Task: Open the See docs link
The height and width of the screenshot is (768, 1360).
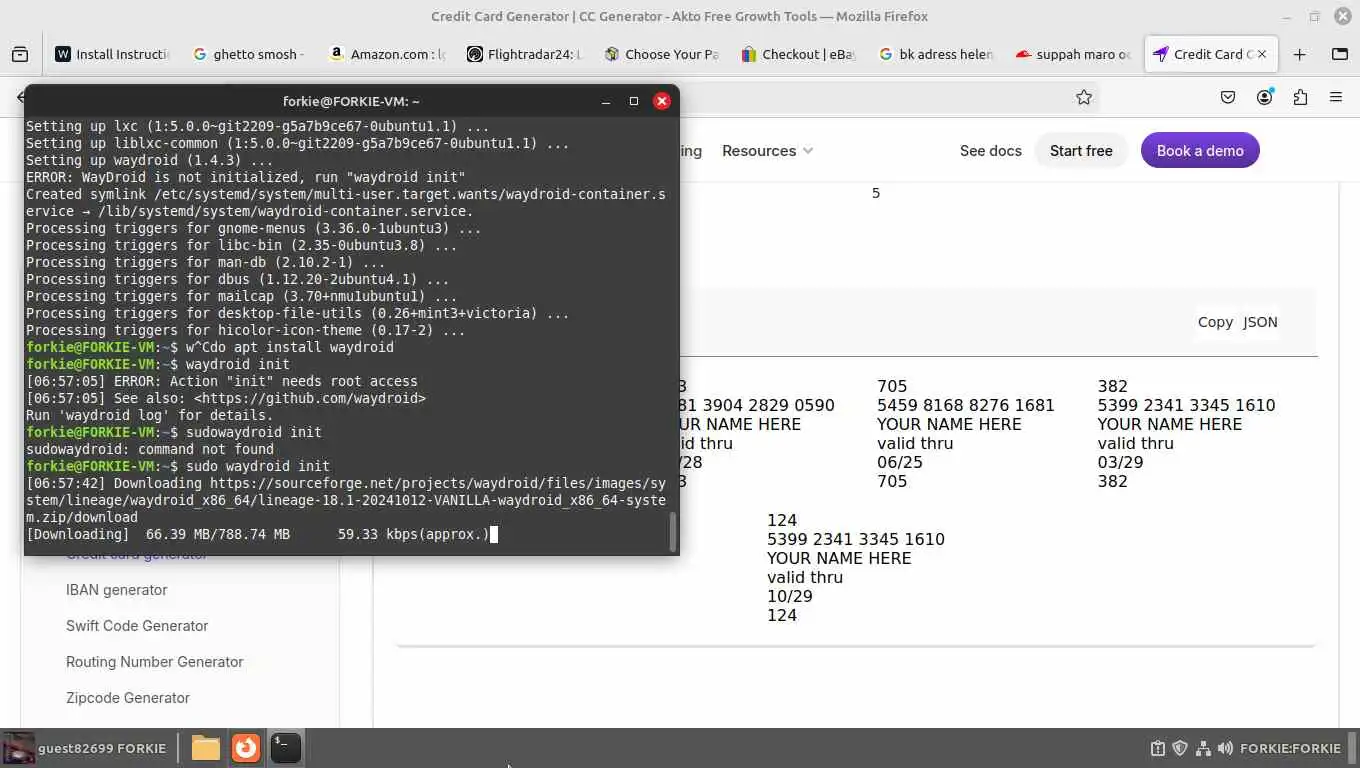Action: click(991, 151)
